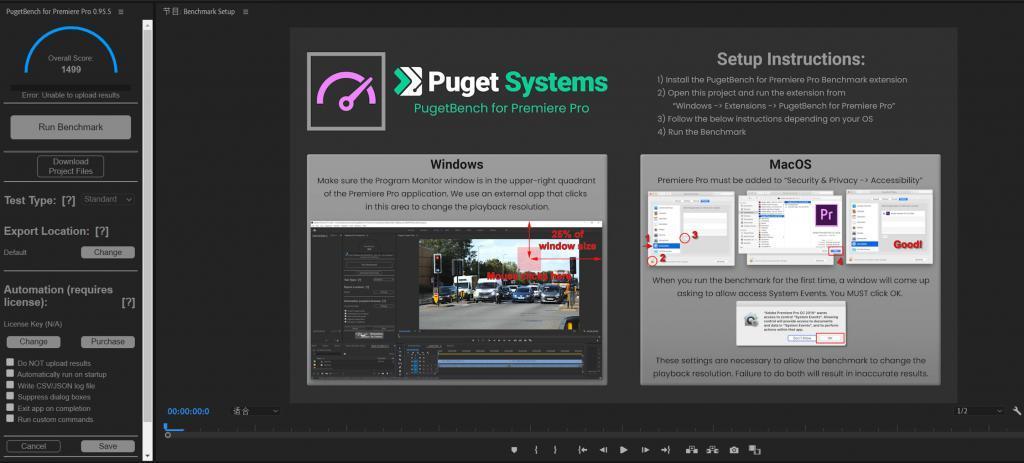Image resolution: width=1024 pixels, height=463 pixels.
Task: Click the Program Monitor preview image
Action: click(x=624, y=215)
